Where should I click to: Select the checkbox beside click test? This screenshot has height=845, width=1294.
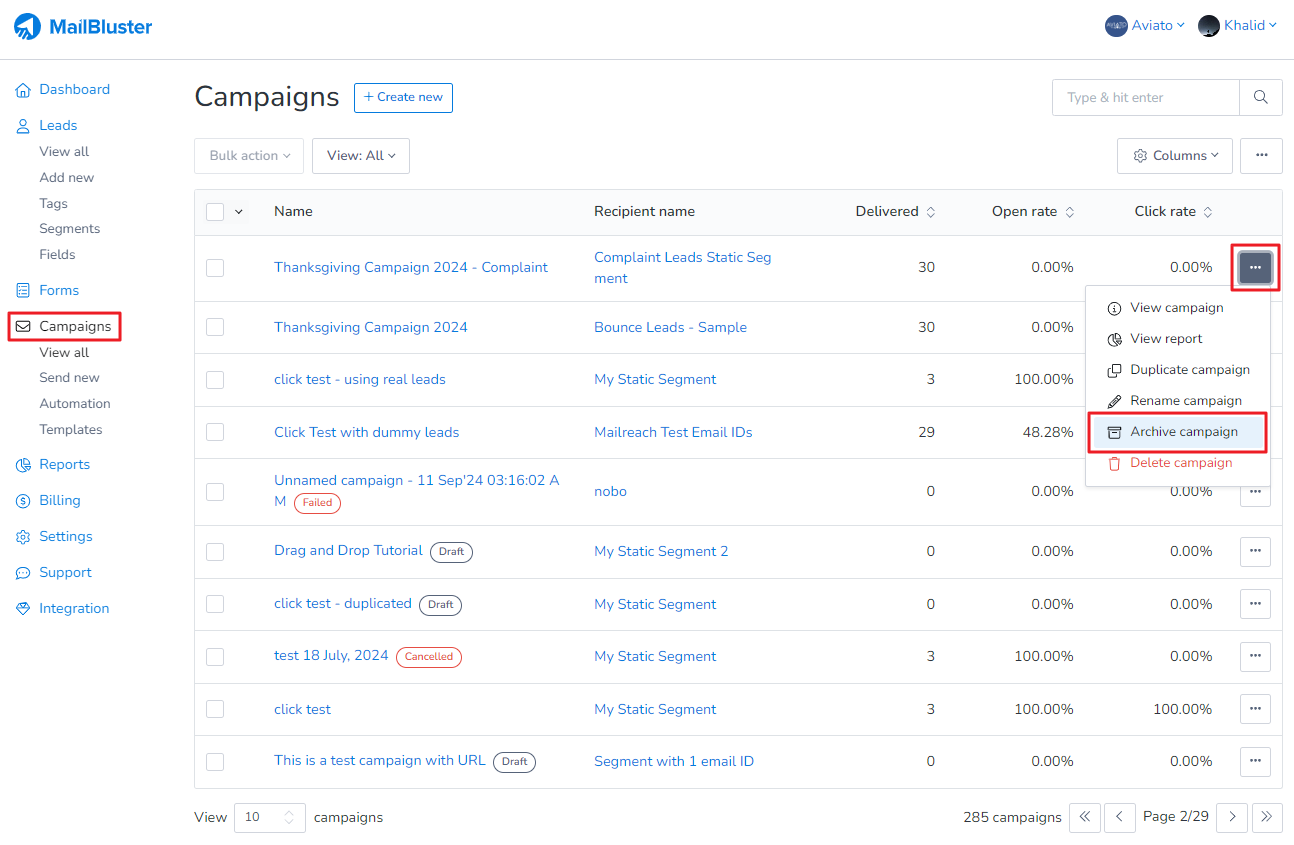pyautogui.click(x=215, y=709)
